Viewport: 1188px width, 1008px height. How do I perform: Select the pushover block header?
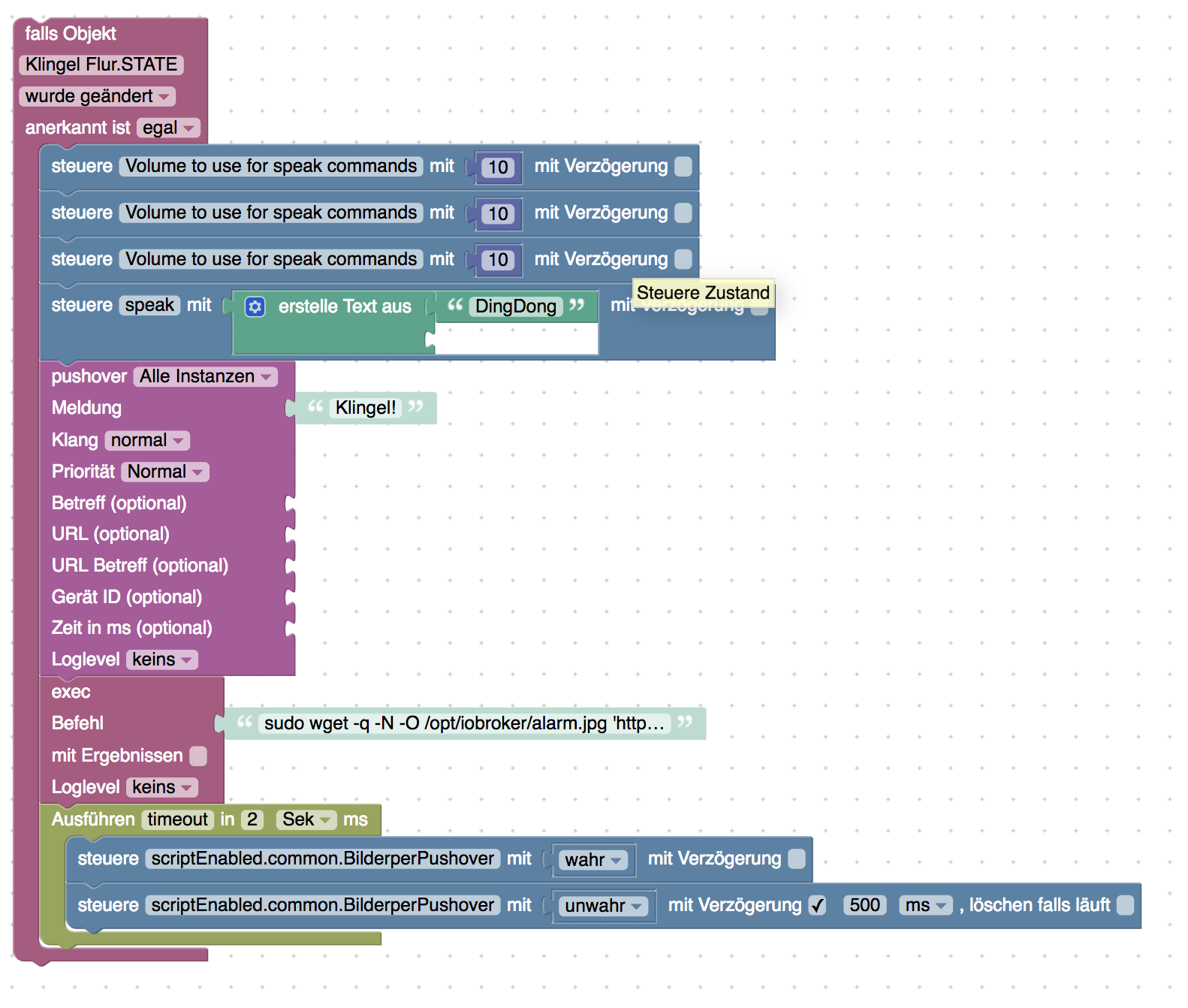(x=89, y=376)
